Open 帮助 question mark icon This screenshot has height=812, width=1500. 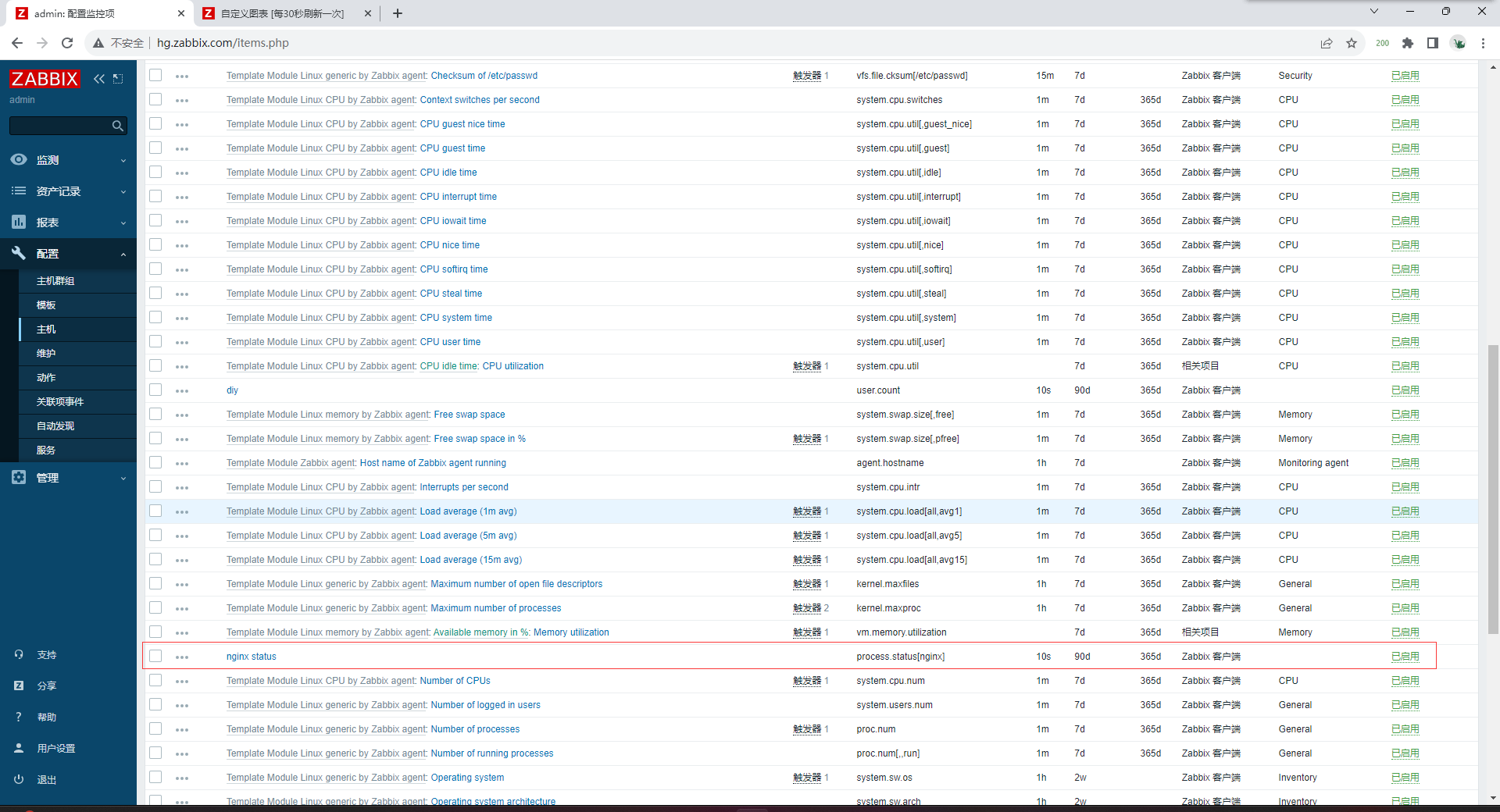(19, 717)
